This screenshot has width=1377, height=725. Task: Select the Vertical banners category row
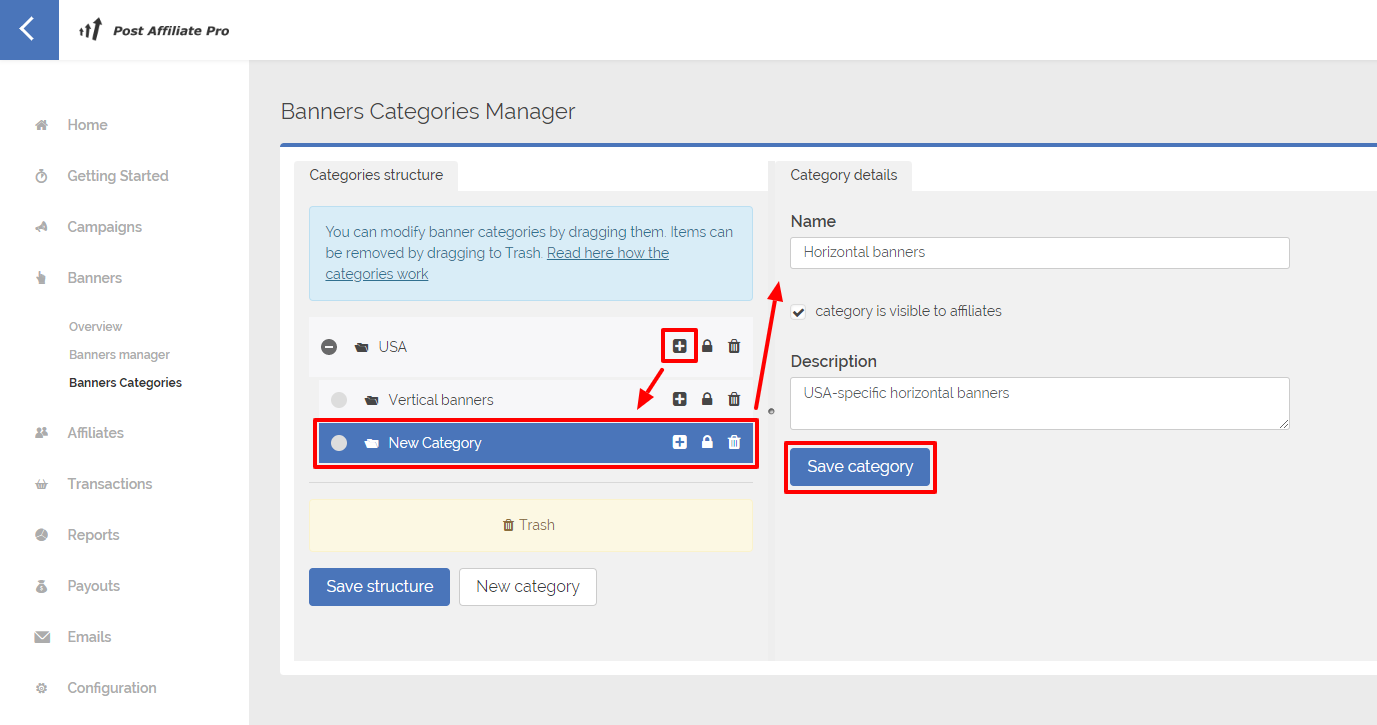click(x=536, y=400)
